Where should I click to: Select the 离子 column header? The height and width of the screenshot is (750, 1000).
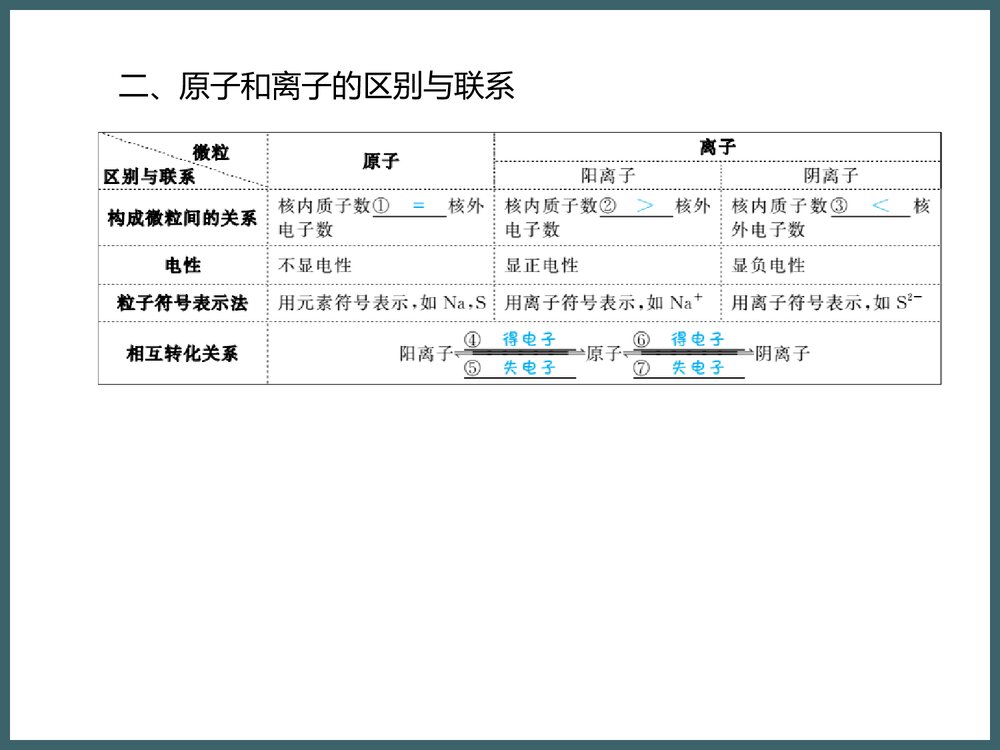(717, 145)
